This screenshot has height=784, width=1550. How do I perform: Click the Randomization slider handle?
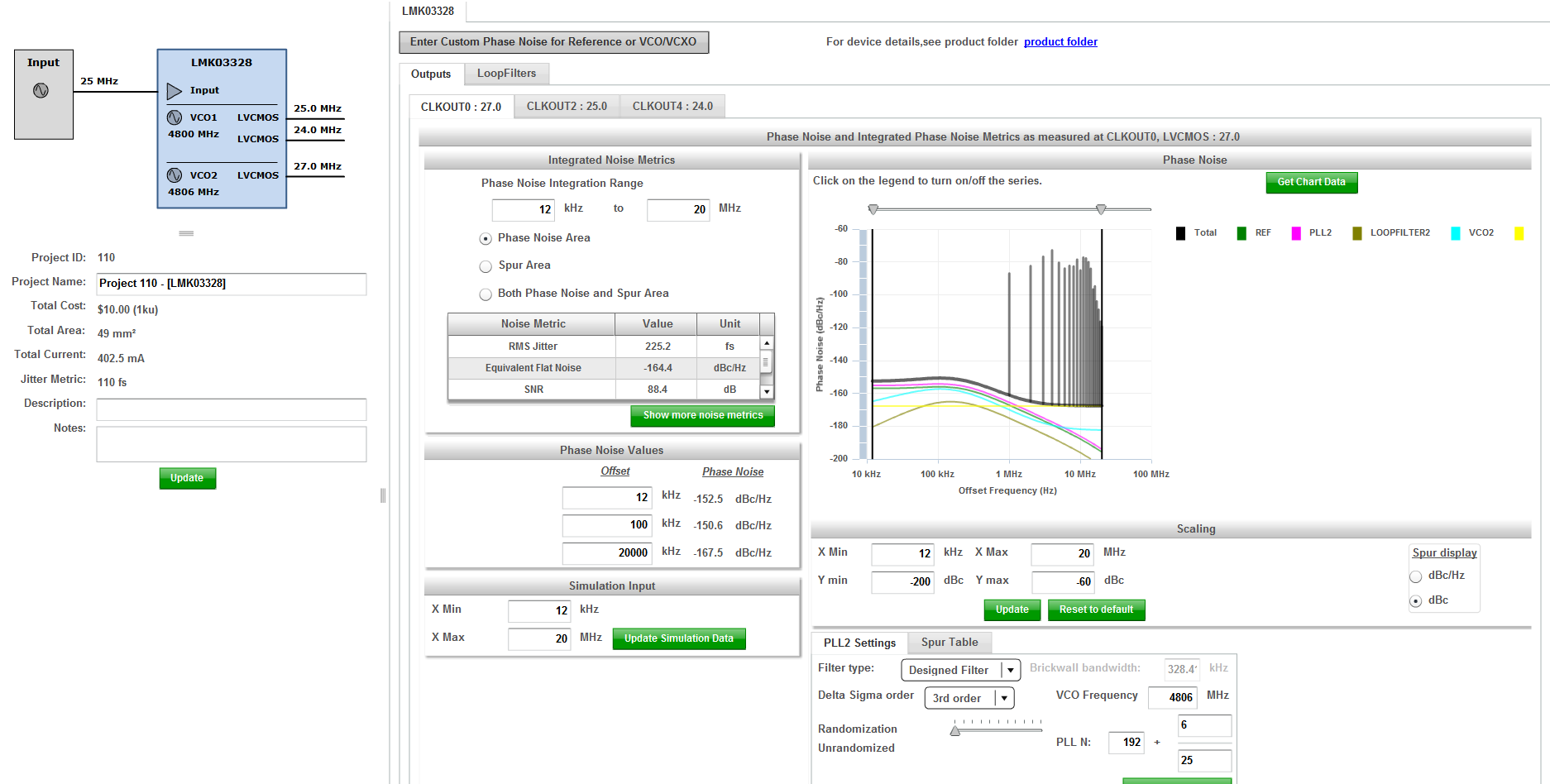(955, 729)
